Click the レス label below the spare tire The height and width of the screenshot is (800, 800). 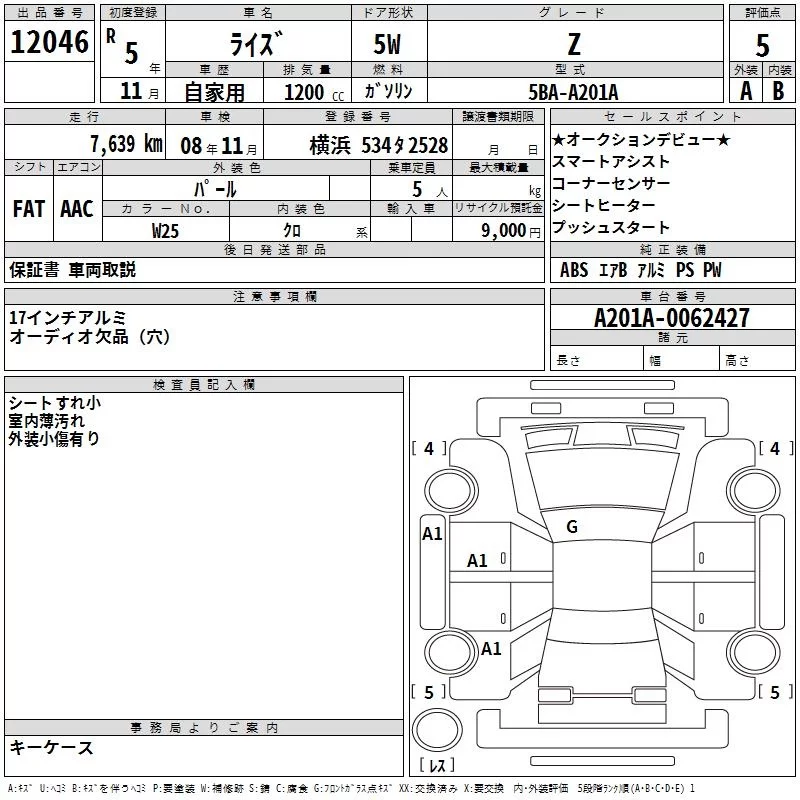click(437, 765)
